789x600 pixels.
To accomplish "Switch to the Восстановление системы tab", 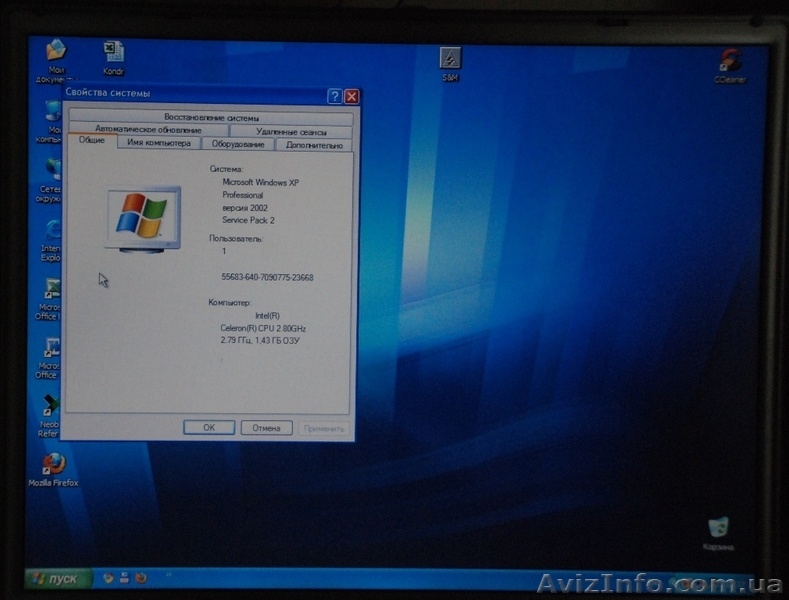I will [211, 117].
